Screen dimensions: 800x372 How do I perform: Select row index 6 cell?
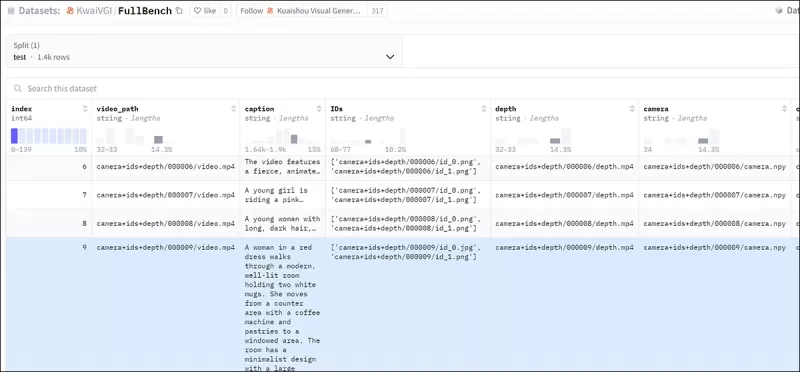coord(49,167)
